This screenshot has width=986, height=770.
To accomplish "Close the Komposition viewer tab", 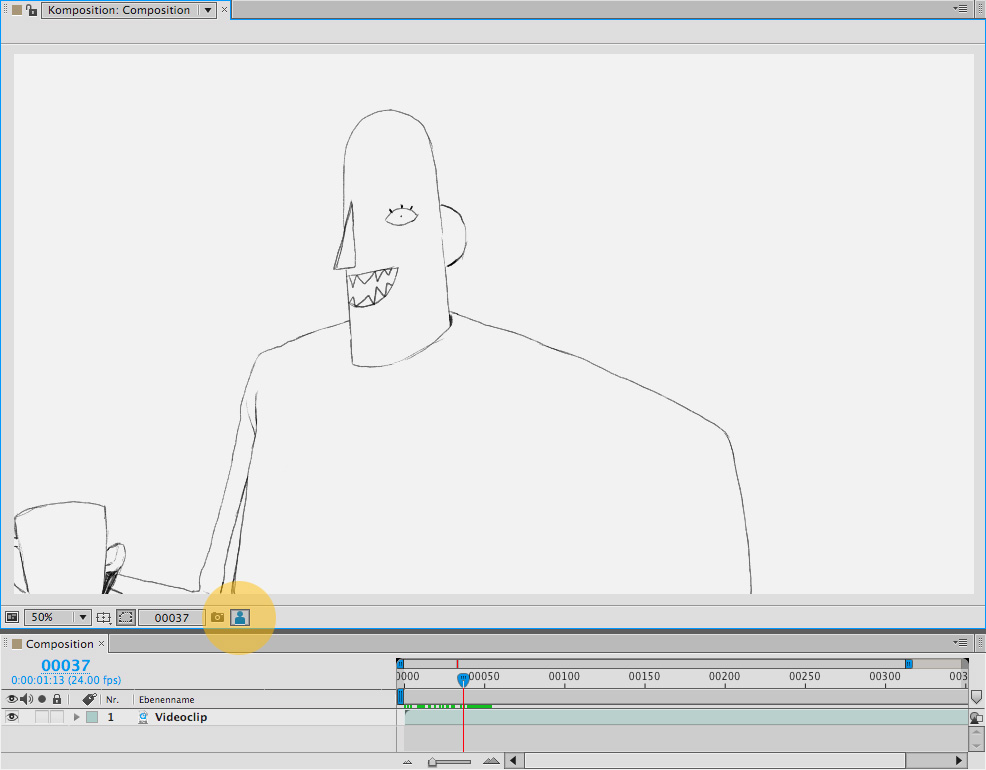I will [224, 9].
